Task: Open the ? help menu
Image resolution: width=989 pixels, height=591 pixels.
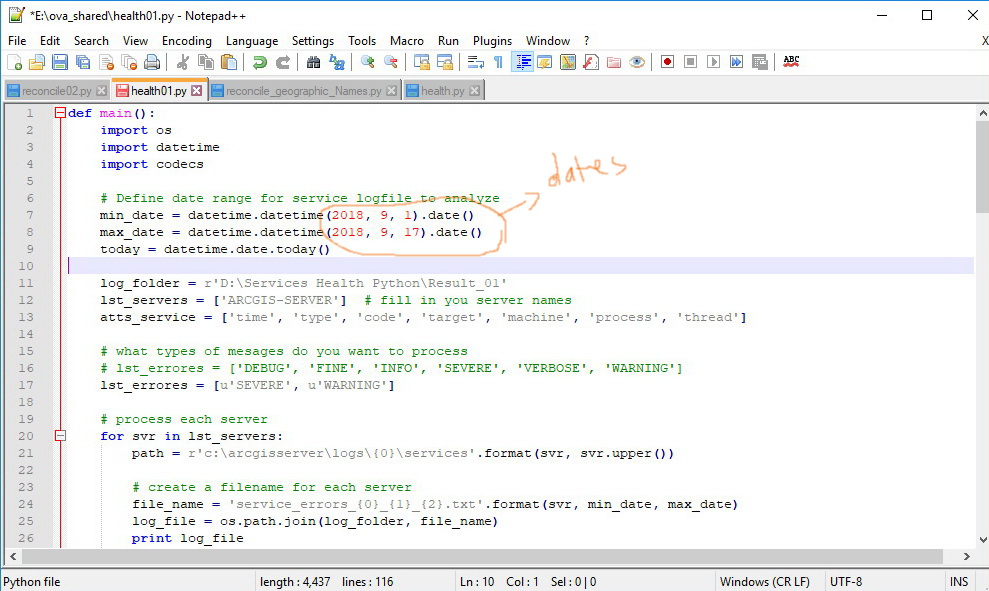Action: [587, 41]
